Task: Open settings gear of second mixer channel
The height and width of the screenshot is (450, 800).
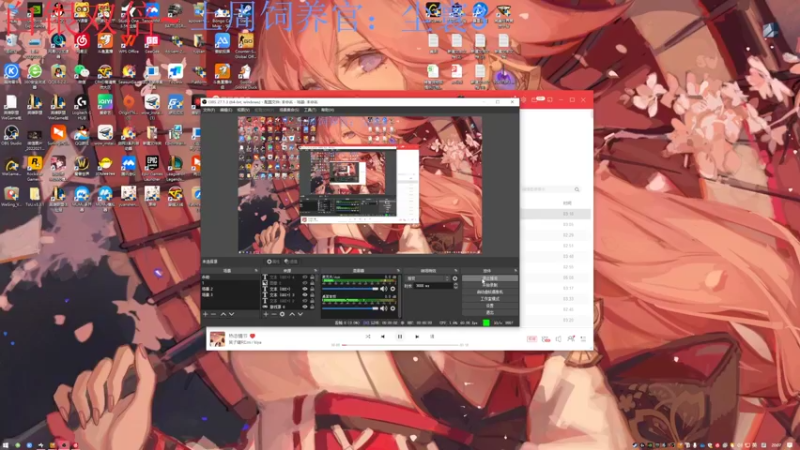Action: point(393,308)
